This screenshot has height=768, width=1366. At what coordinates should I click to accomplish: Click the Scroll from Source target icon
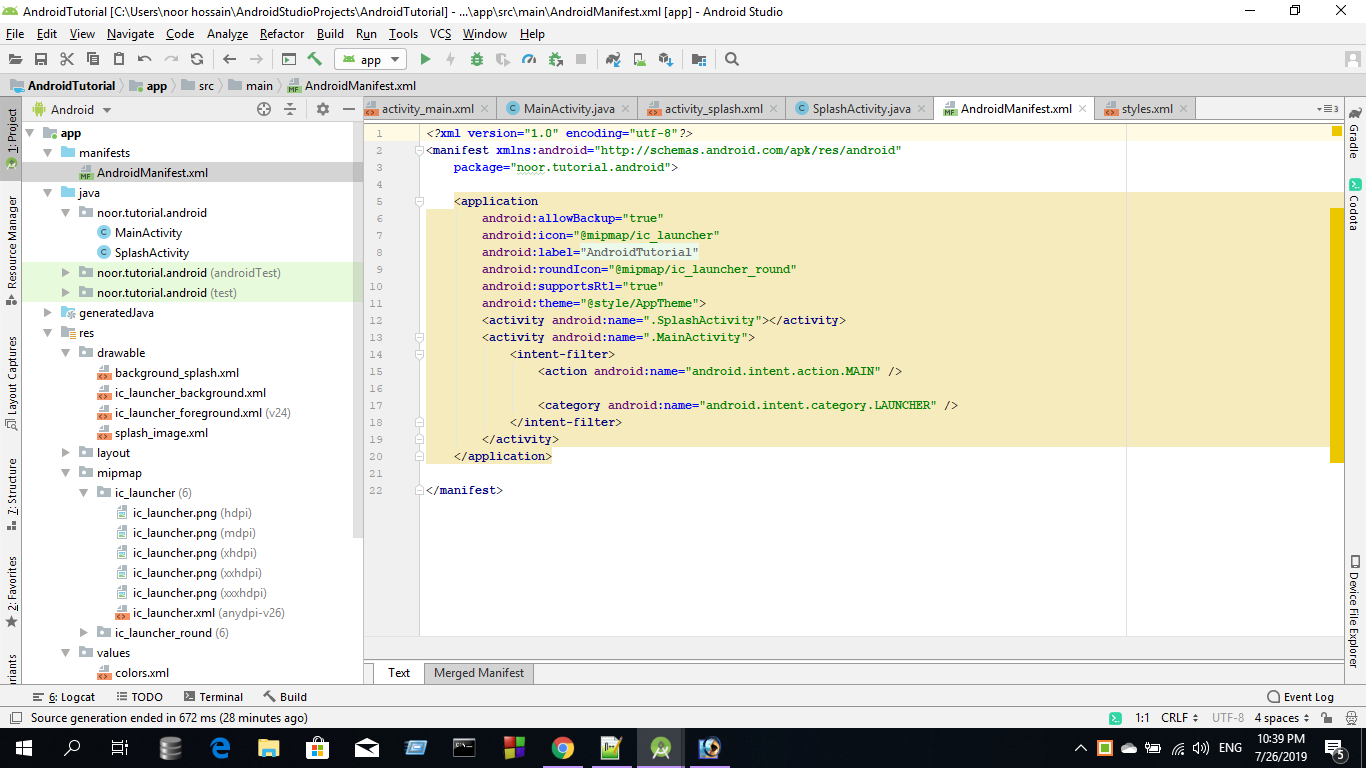[x=264, y=109]
